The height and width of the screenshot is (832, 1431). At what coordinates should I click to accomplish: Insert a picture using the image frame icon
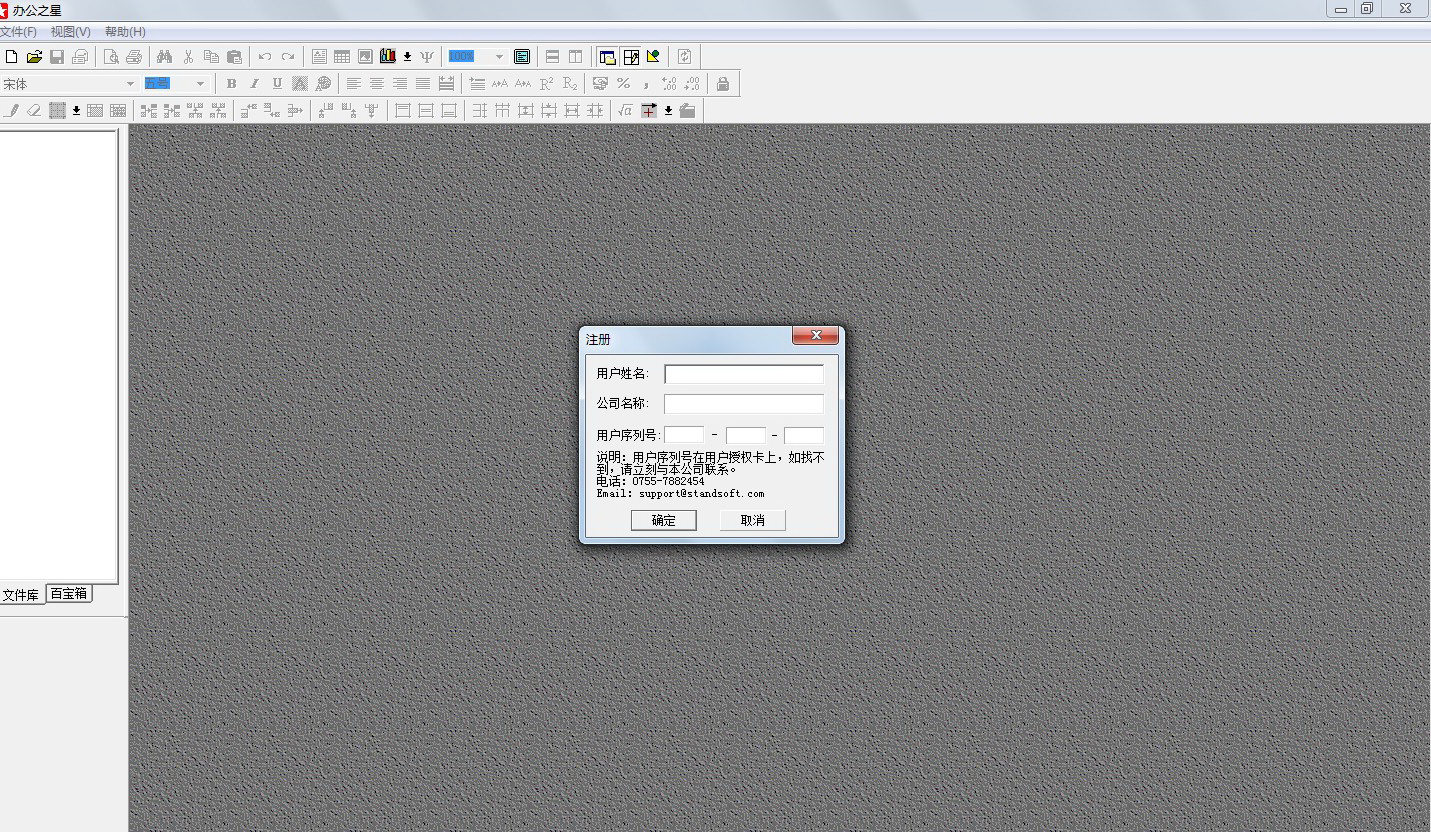pyautogui.click(x=365, y=56)
